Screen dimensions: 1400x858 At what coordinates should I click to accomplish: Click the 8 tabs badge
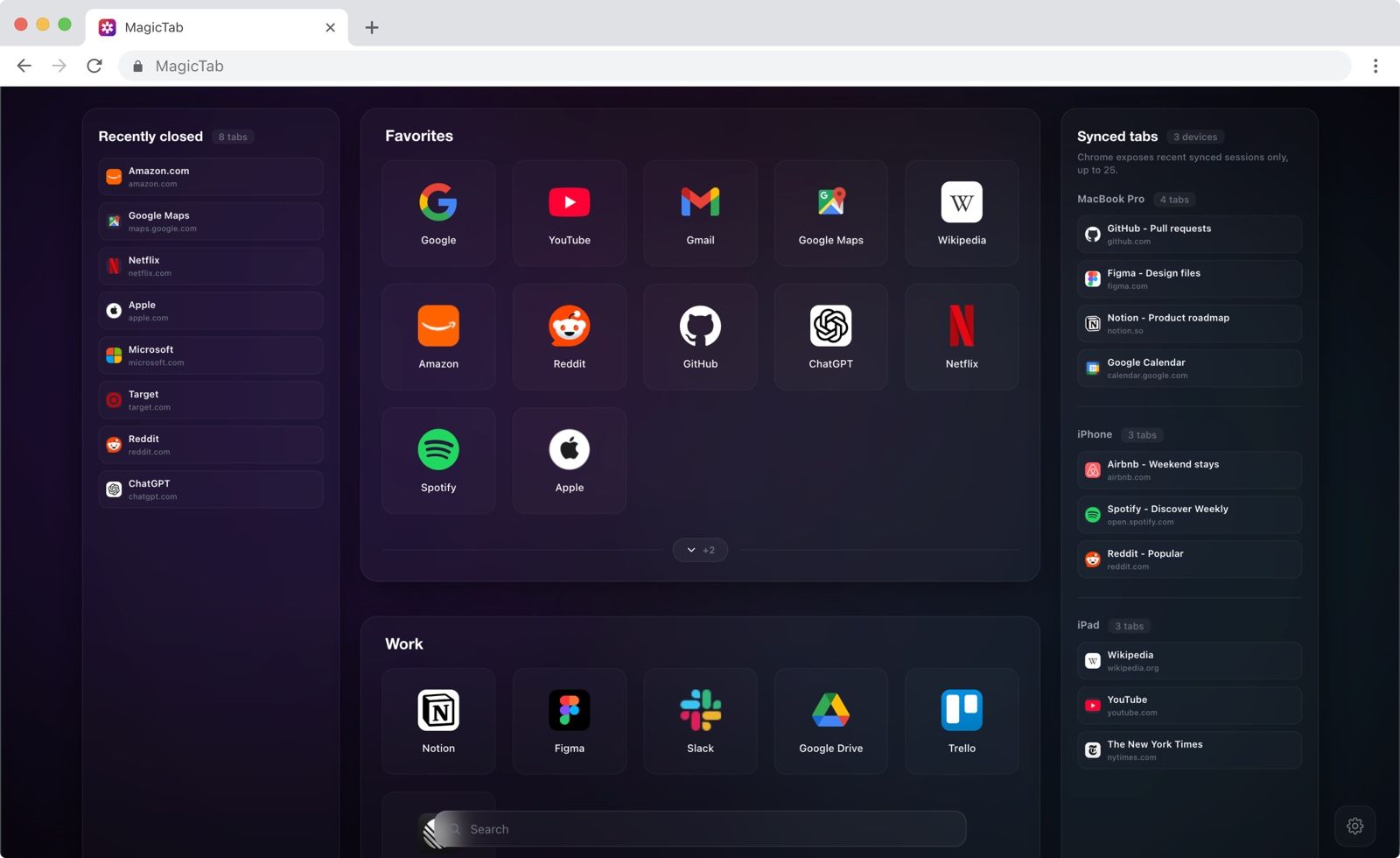tap(233, 137)
